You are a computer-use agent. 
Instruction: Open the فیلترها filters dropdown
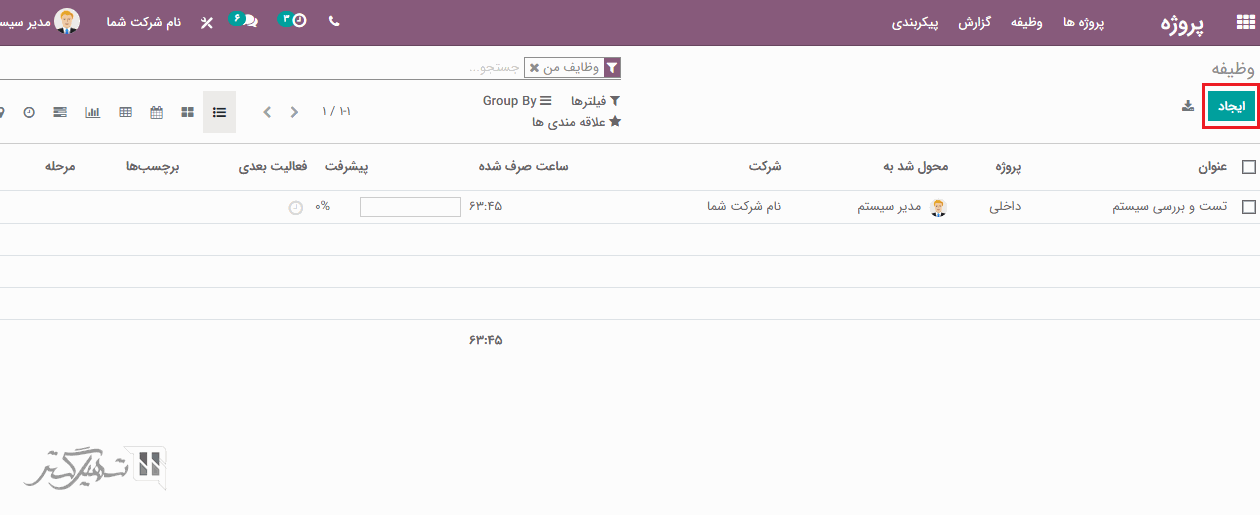pyautogui.click(x=596, y=101)
